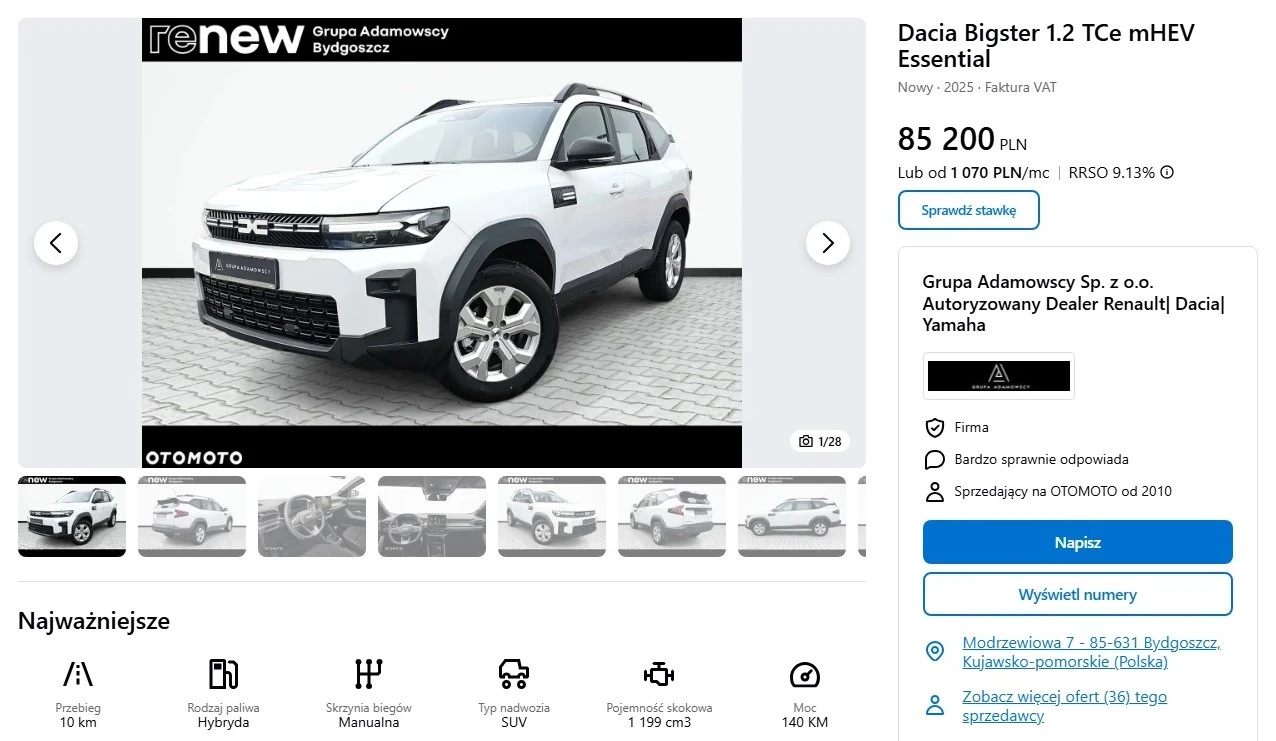Screen dimensions: 1276x741
Task: Click the Grupa Adamowscy dealer logo
Action: pos(999,376)
